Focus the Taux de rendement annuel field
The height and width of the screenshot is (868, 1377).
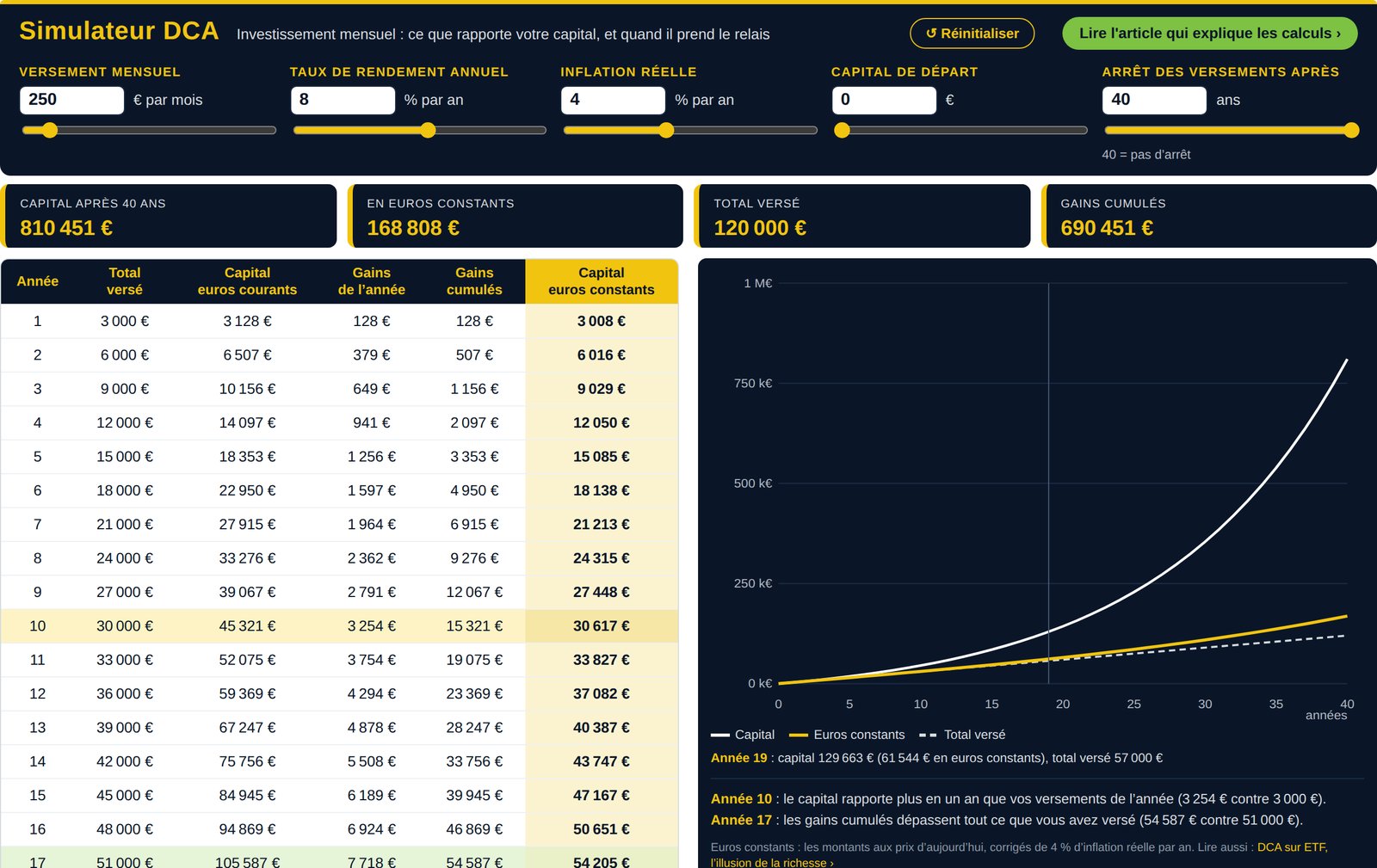tap(343, 100)
